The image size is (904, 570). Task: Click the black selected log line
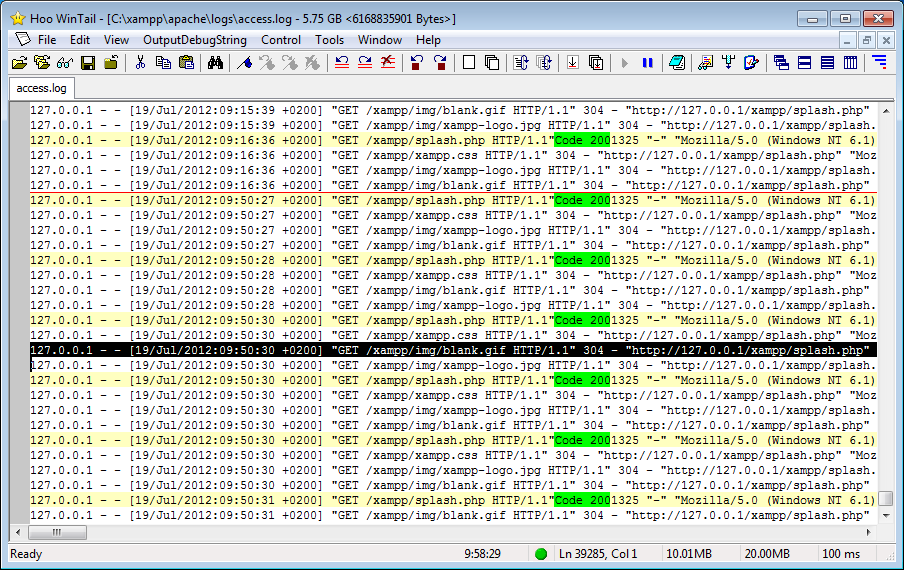click(x=453, y=350)
